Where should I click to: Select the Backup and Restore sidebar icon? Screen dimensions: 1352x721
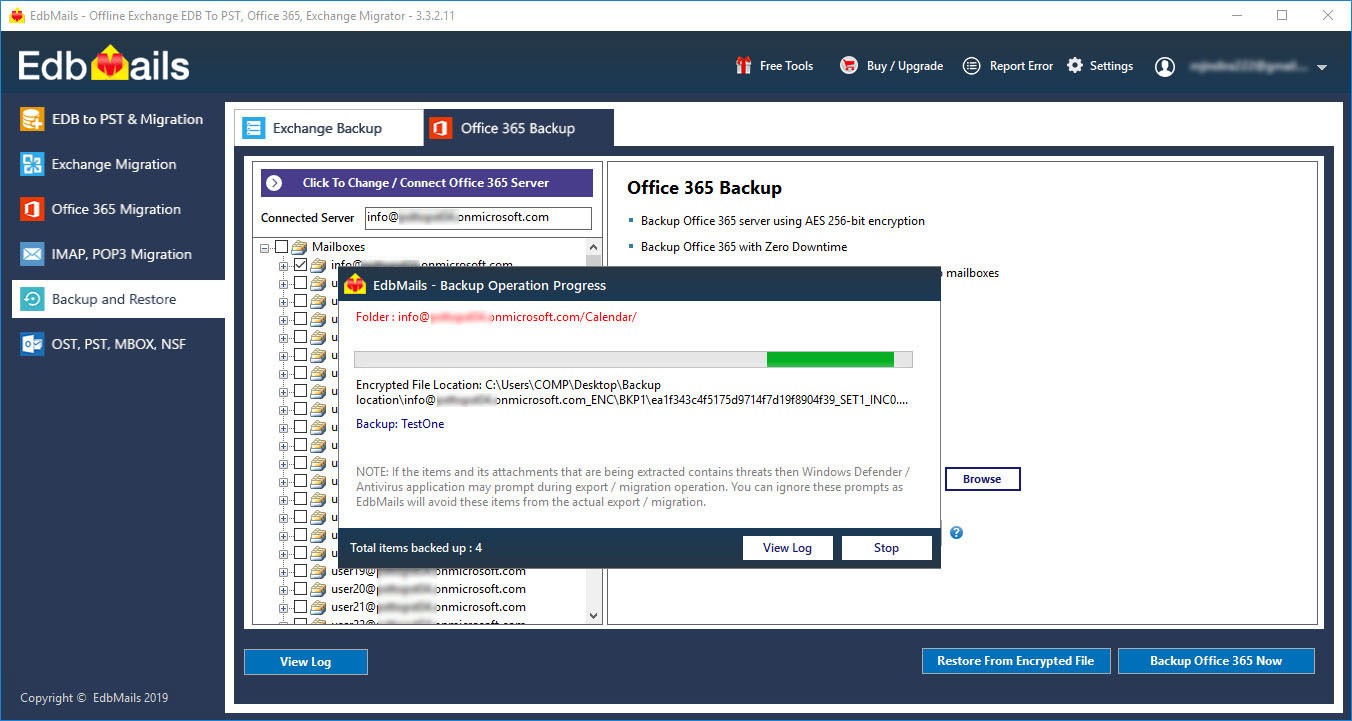(32, 299)
